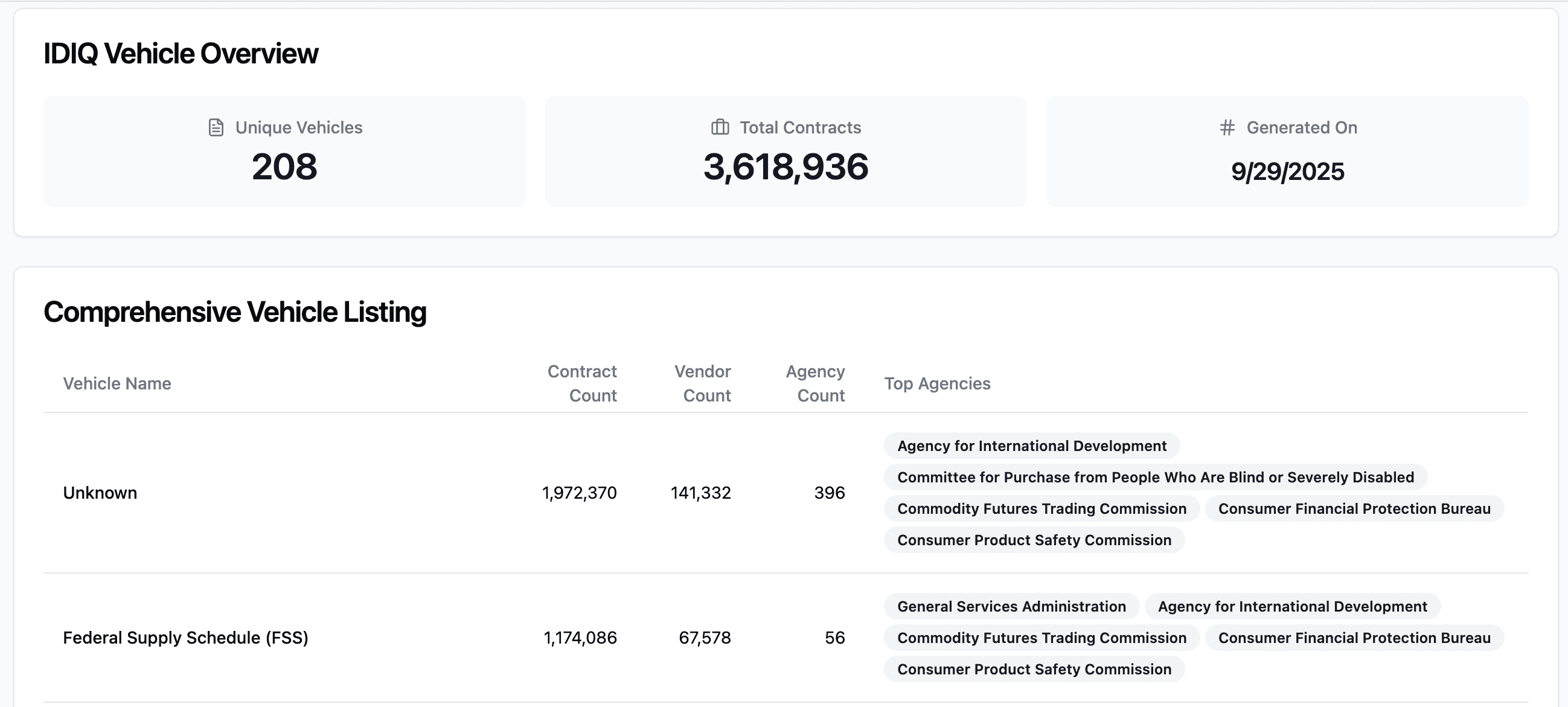Click Consumer Product Safety Commission tag in FSS row
The height and width of the screenshot is (707, 1568).
pyautogui.click(x=1034, y=670)
